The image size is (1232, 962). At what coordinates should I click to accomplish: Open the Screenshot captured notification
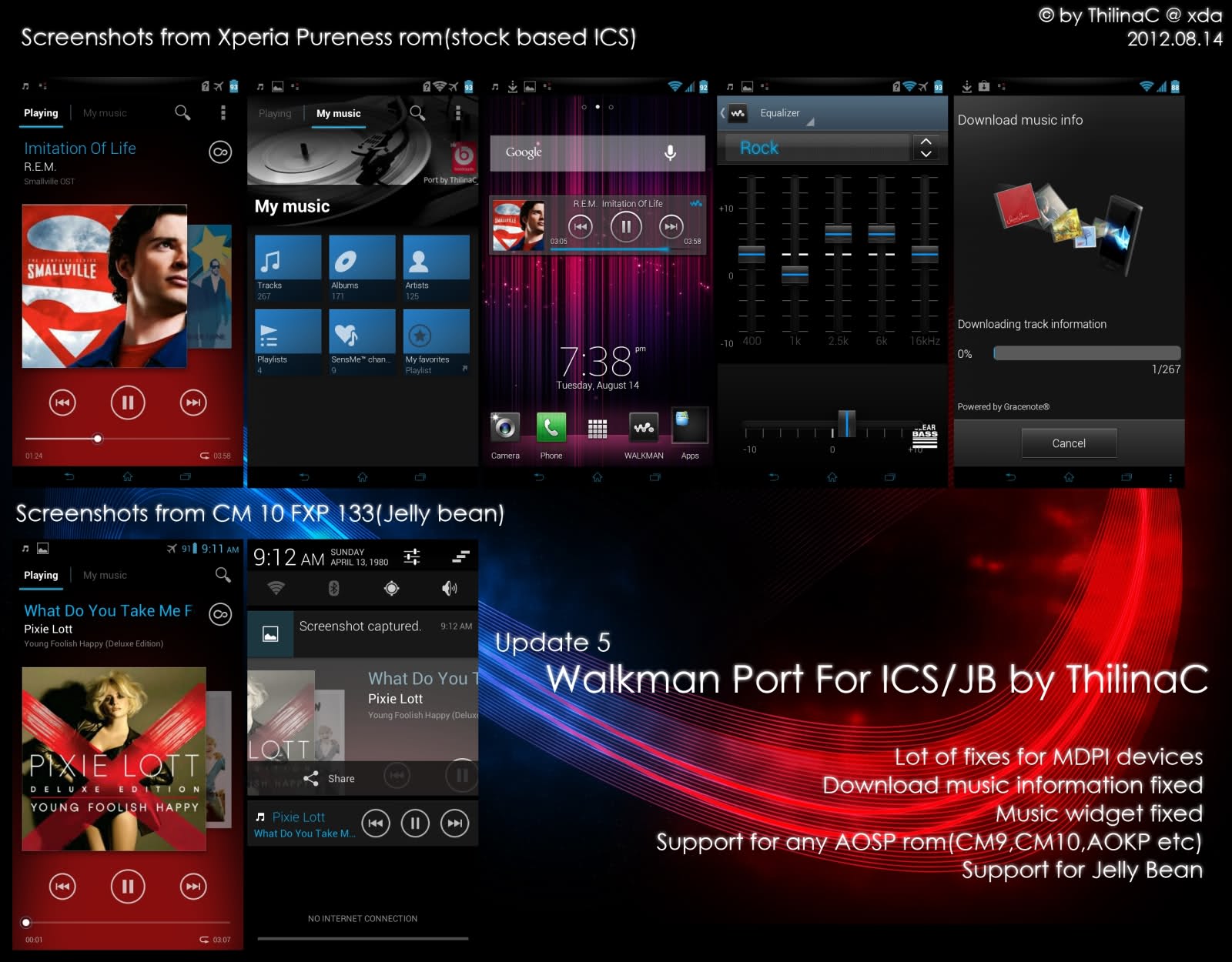point(363,633)
